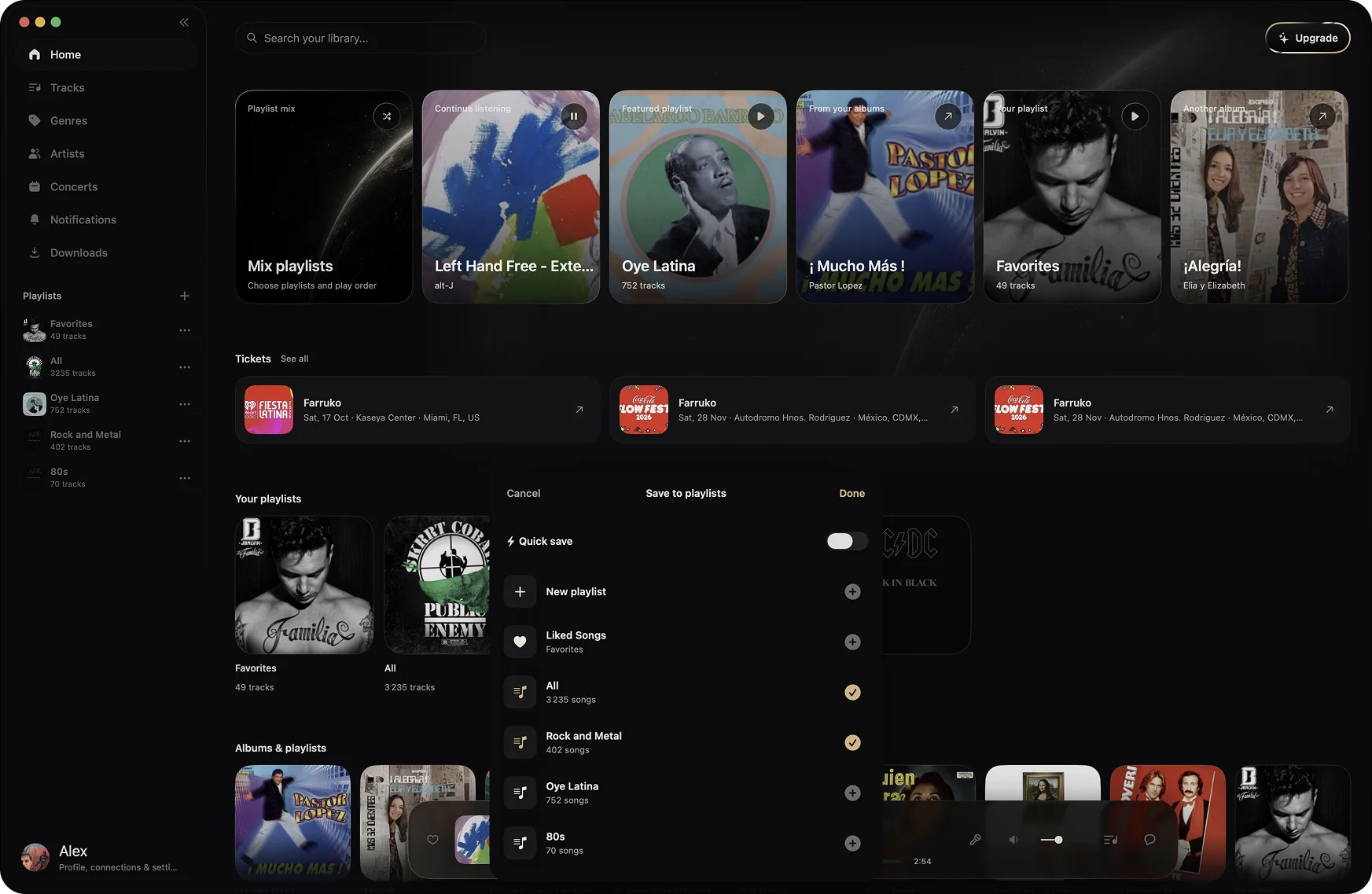Add song to Liked Songs

click(x=852, y=642)
